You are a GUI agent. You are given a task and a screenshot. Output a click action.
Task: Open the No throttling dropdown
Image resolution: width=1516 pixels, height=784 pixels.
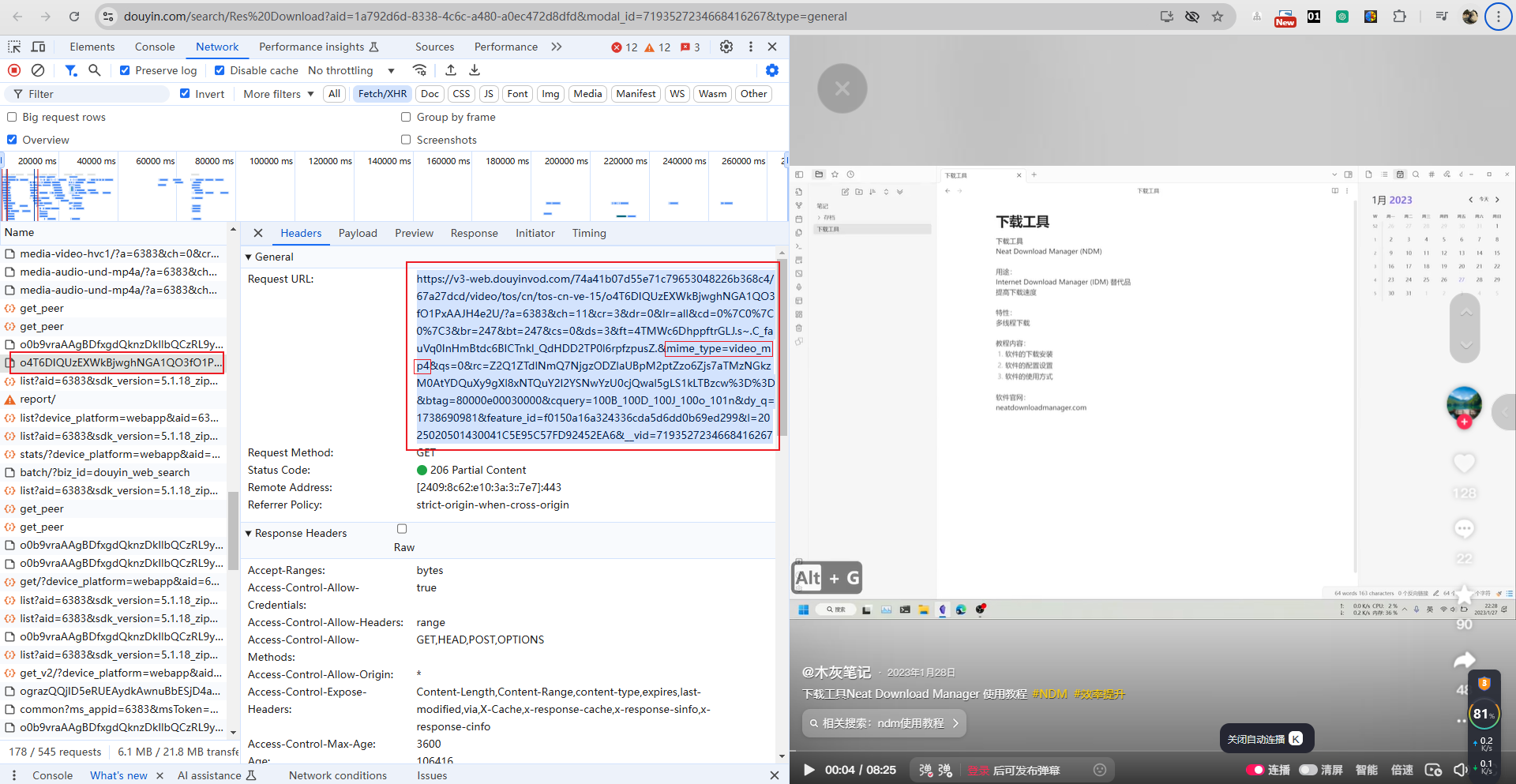coord(351,70)
